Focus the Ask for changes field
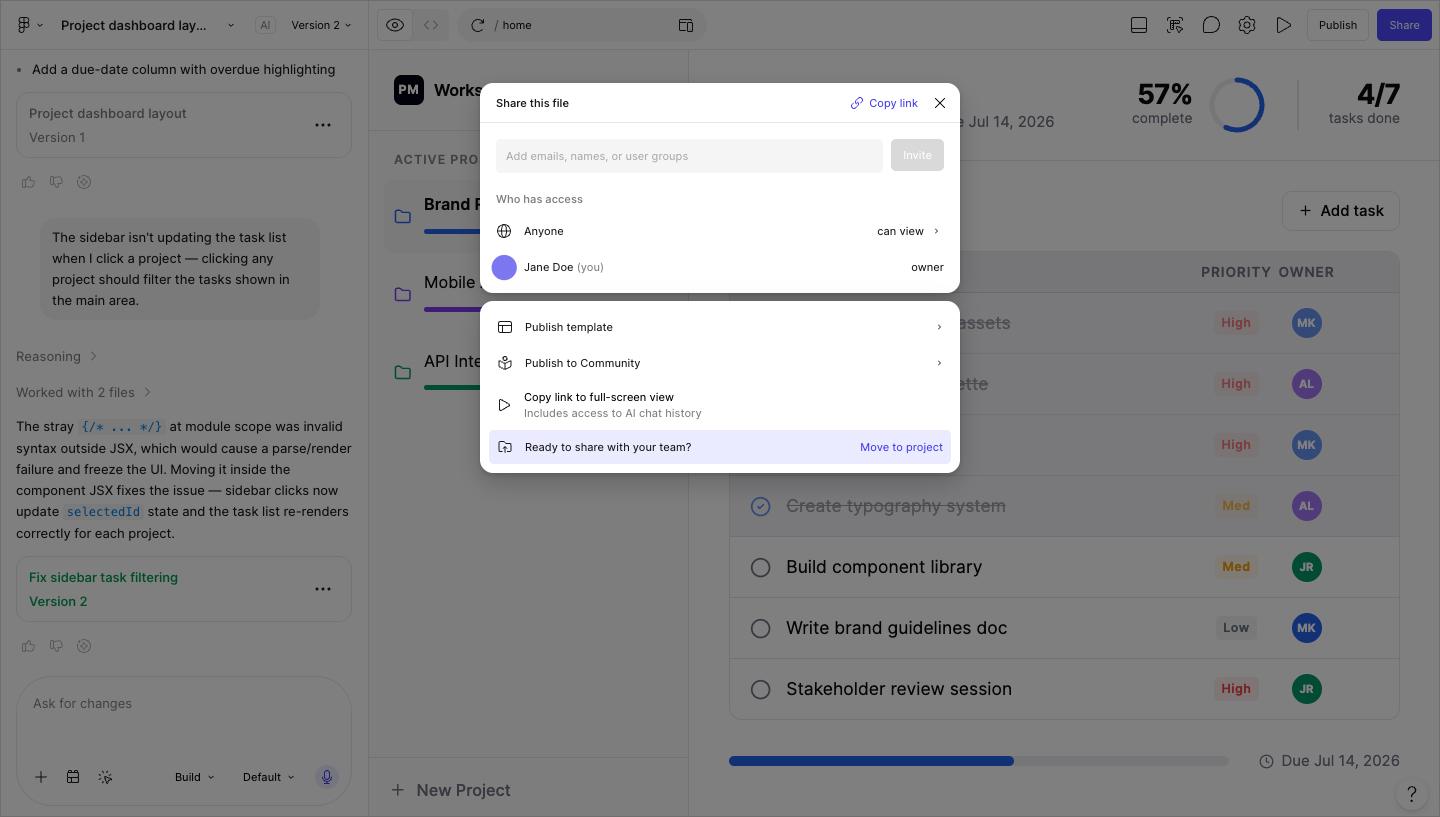The image size is (1440, 817). tap(184, 704)
